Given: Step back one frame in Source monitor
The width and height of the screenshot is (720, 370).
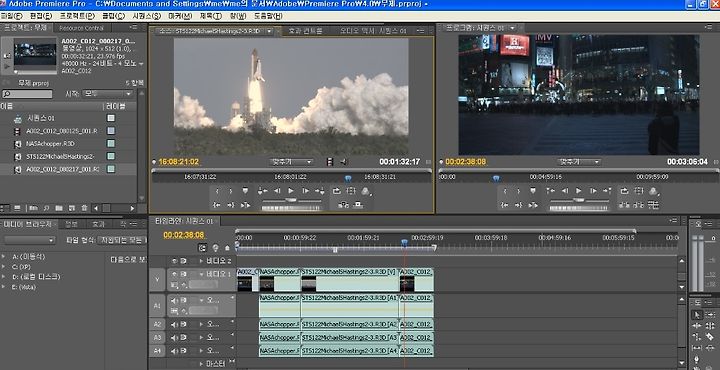Looking at the screenshot, I should 277,191.
